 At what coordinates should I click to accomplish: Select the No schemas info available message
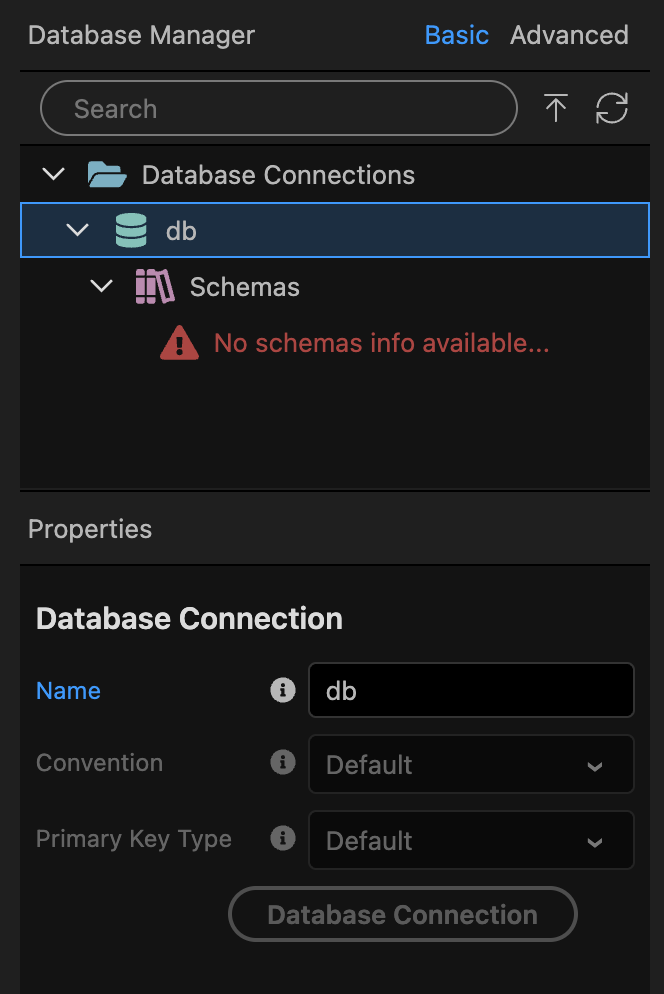(381, 344)
